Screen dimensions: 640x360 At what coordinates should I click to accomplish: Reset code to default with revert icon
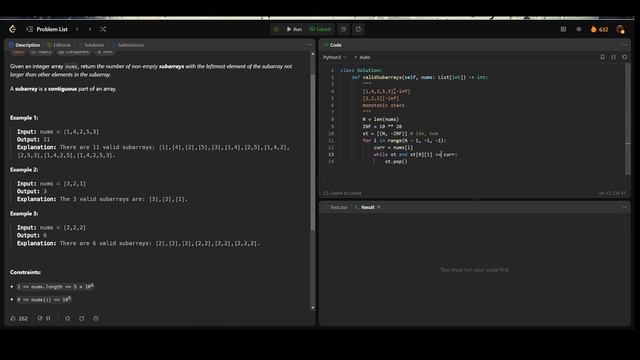[624, 57]
